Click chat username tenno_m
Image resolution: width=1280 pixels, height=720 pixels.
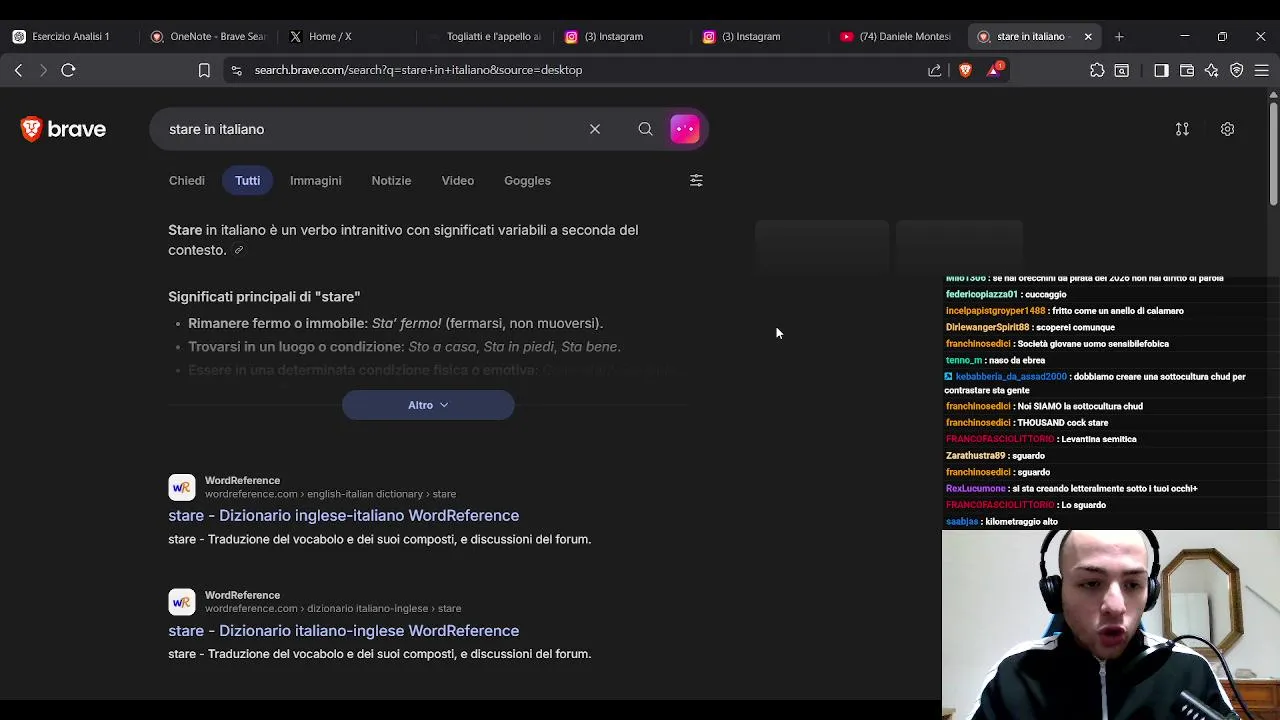tap(964, 360)
